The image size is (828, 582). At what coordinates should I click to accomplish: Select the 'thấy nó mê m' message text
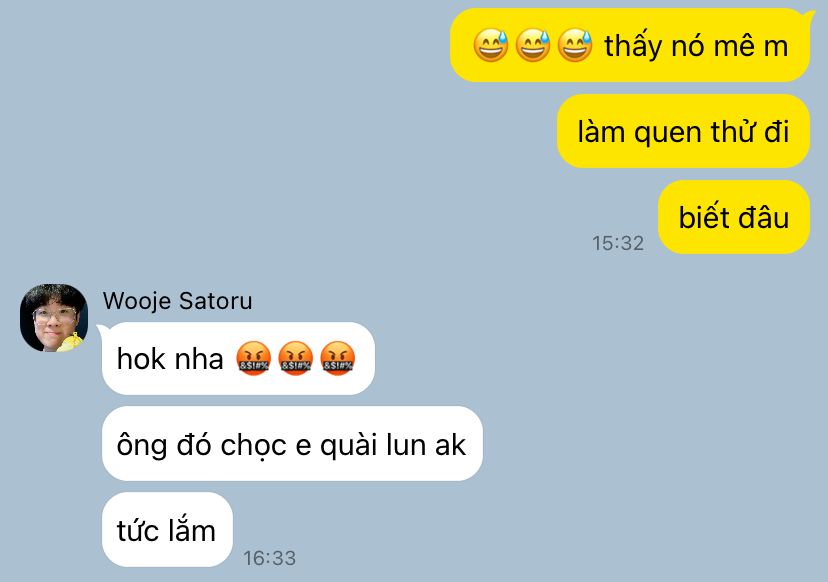pos(696,46)
